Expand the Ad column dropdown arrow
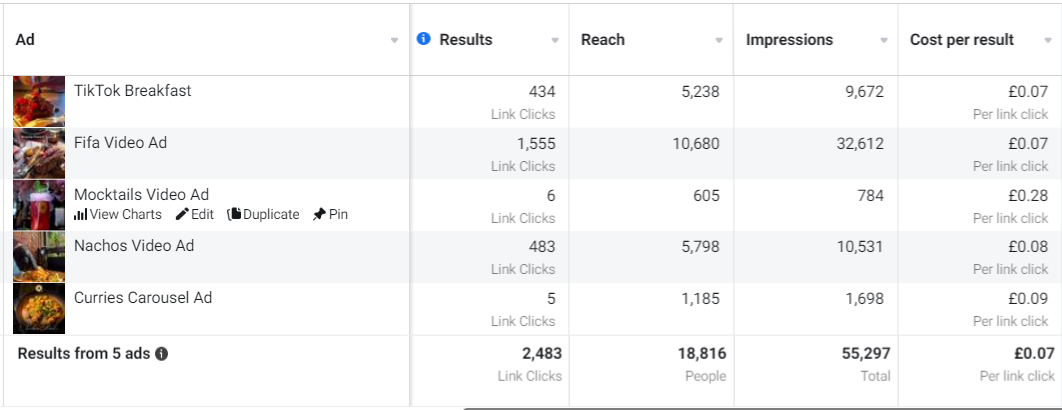Image resolution: width=1062 pixels, height=410 pixels. click(x=394, y=41)
